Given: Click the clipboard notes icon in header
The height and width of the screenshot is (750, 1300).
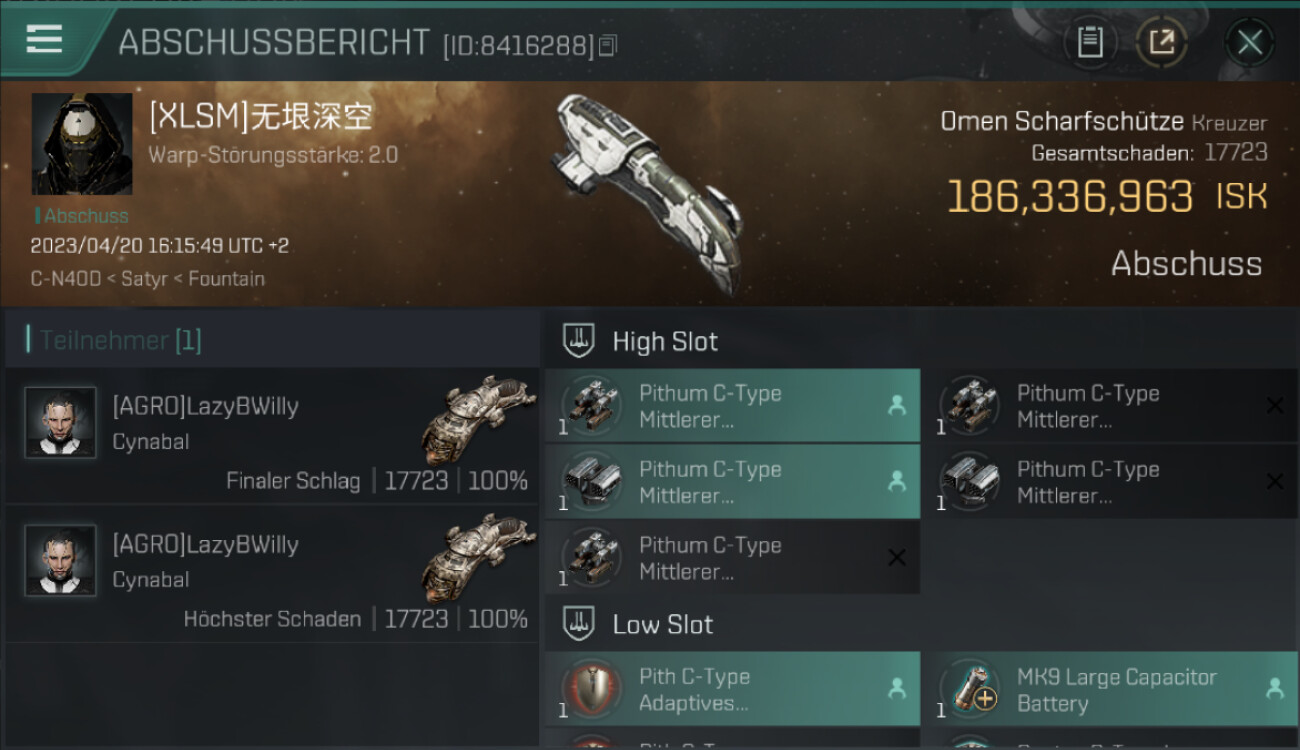Looking at the screenshot, I should point(1090,42).
